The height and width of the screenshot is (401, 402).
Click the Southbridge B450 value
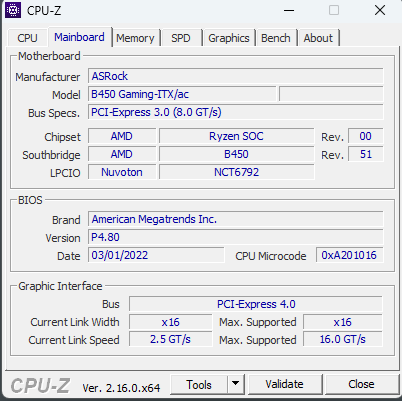click(x=236, y=154)
